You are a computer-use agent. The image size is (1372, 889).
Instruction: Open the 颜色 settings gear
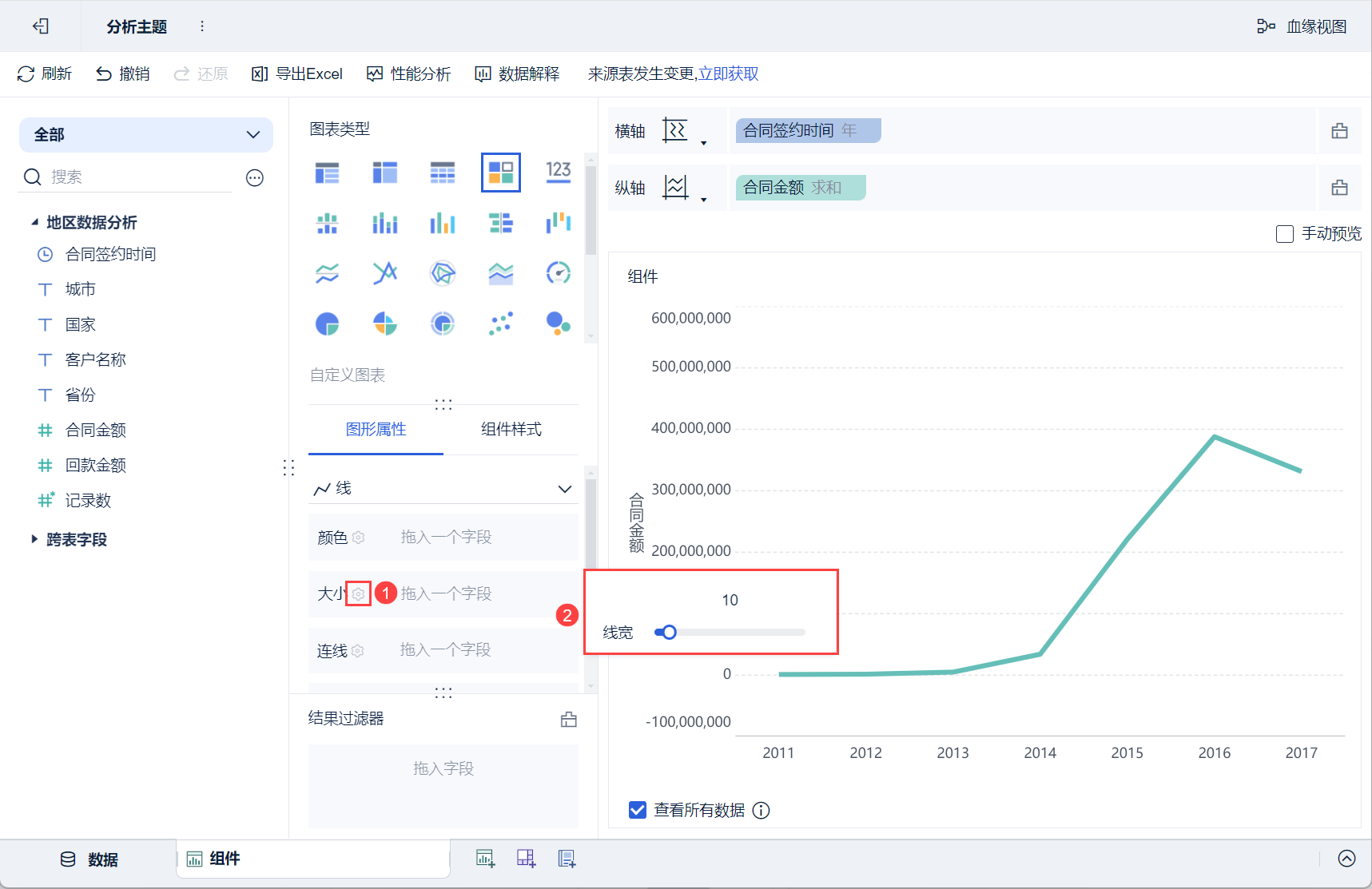click(358, 538)
